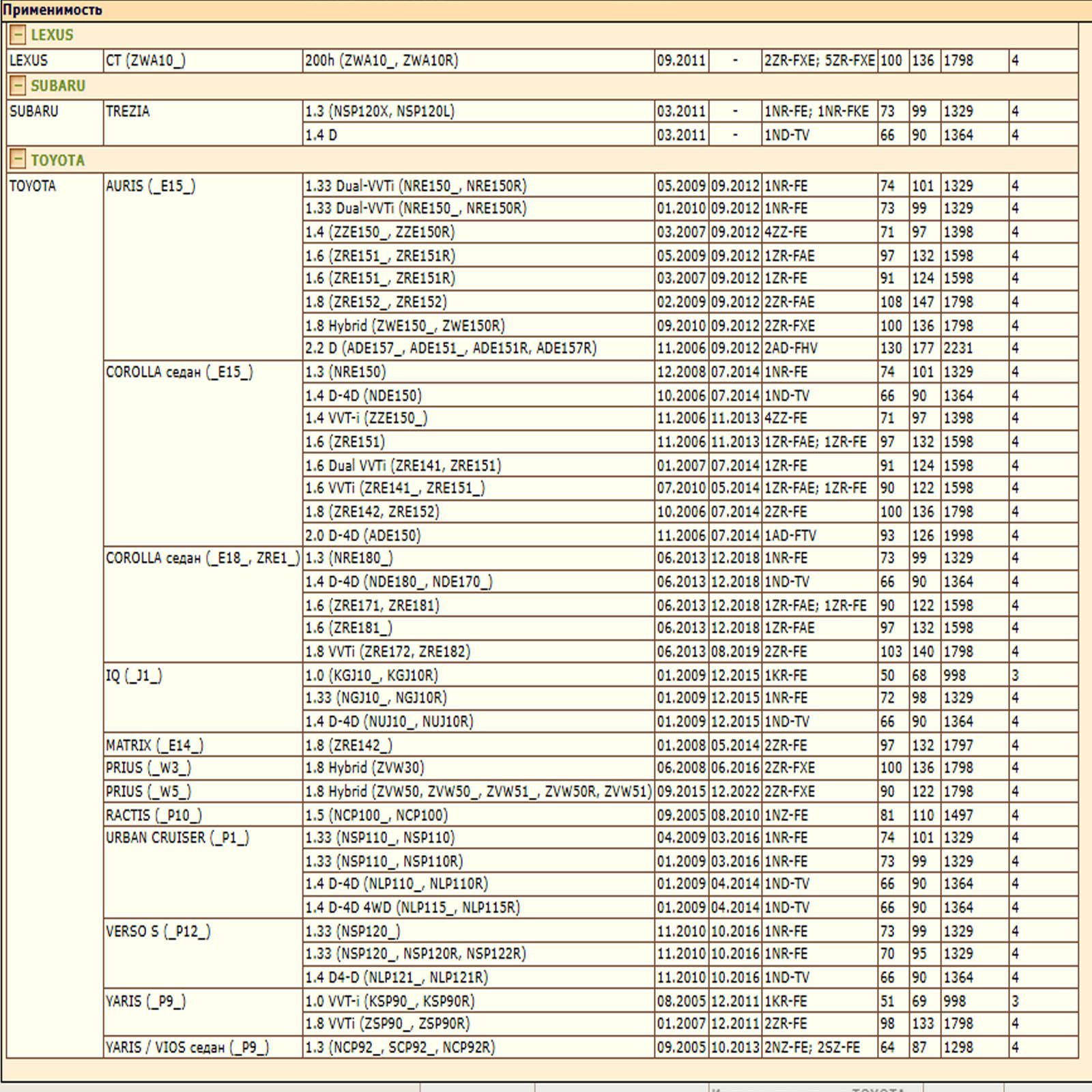Select the MATRIX (_E14_) model cell

[154, 745]
